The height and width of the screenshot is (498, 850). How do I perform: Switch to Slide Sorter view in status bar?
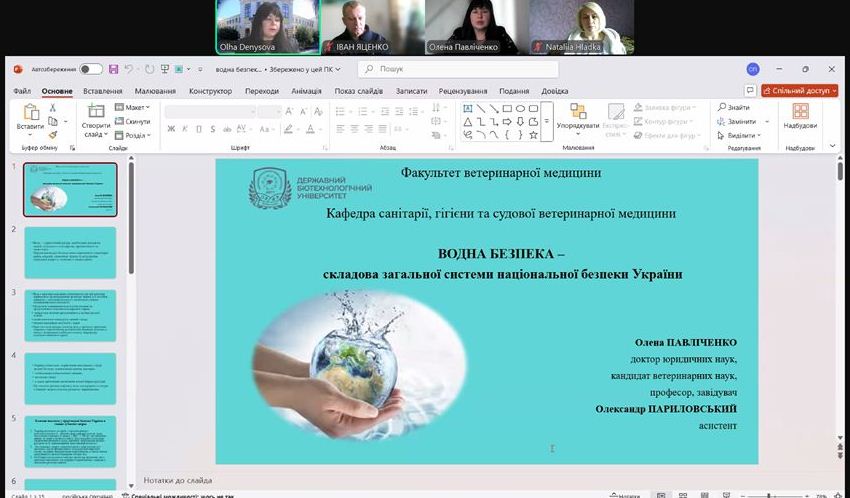click(x=682, y=495)
